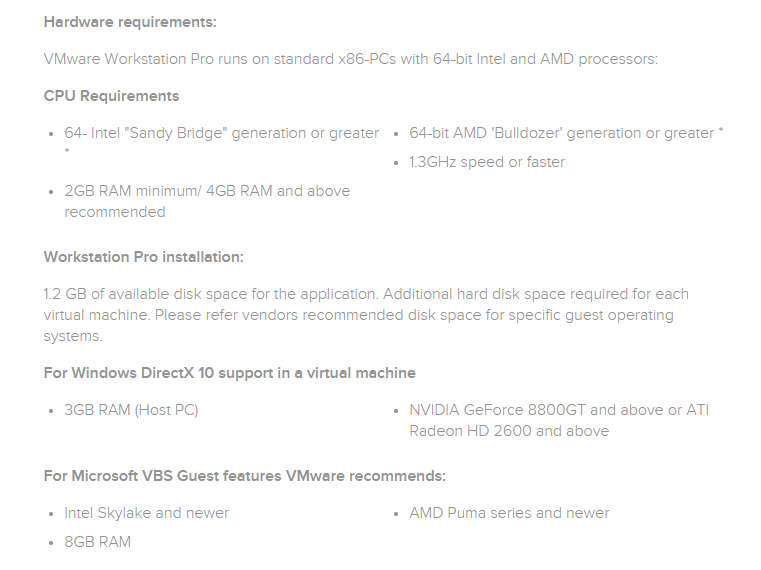This screenshot has height=570, width=761.
Task: Click the 'CPU Requirements' heading
Action: pyautogui.click(x=111, y=96)
